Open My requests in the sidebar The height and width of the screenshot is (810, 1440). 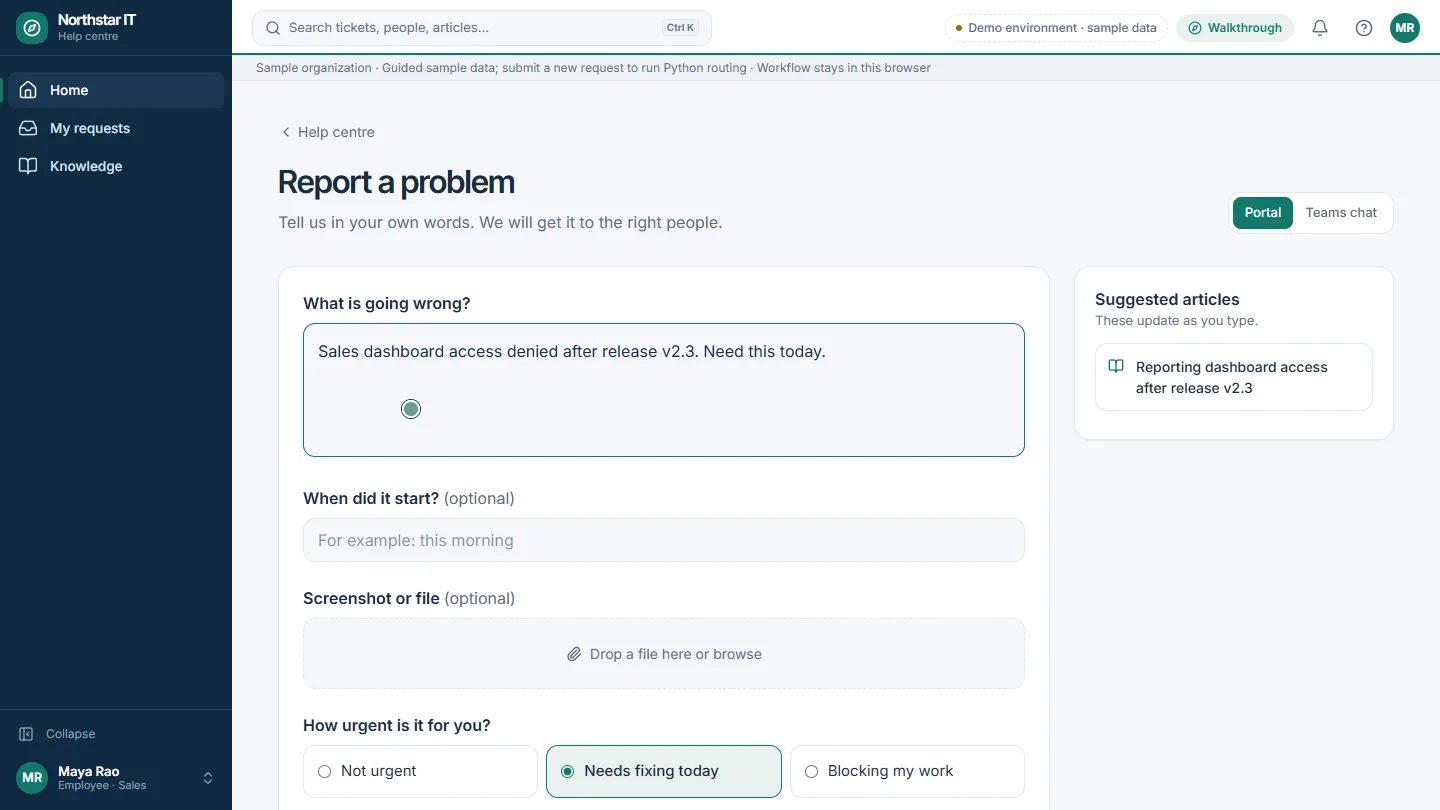(x=116, y=128)
